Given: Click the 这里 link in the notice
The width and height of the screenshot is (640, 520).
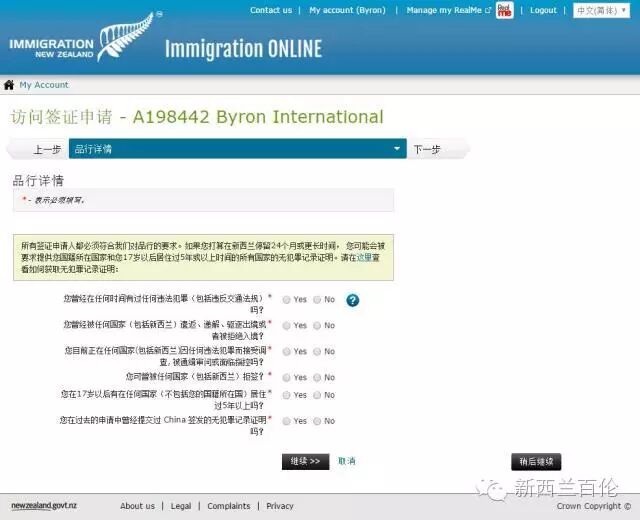Looking at the screenshot, I should [364, 258].
